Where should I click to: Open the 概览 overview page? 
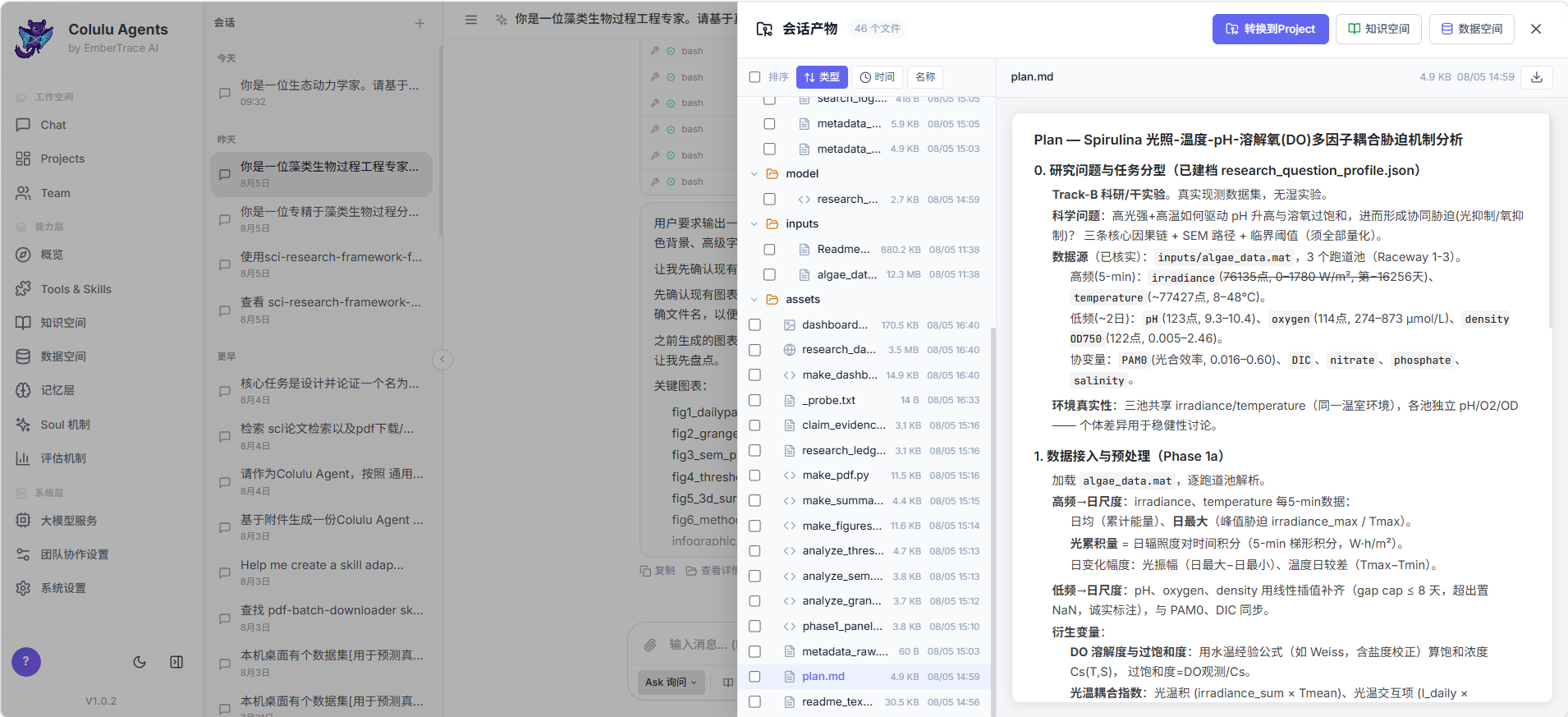[x=52, y=255]
